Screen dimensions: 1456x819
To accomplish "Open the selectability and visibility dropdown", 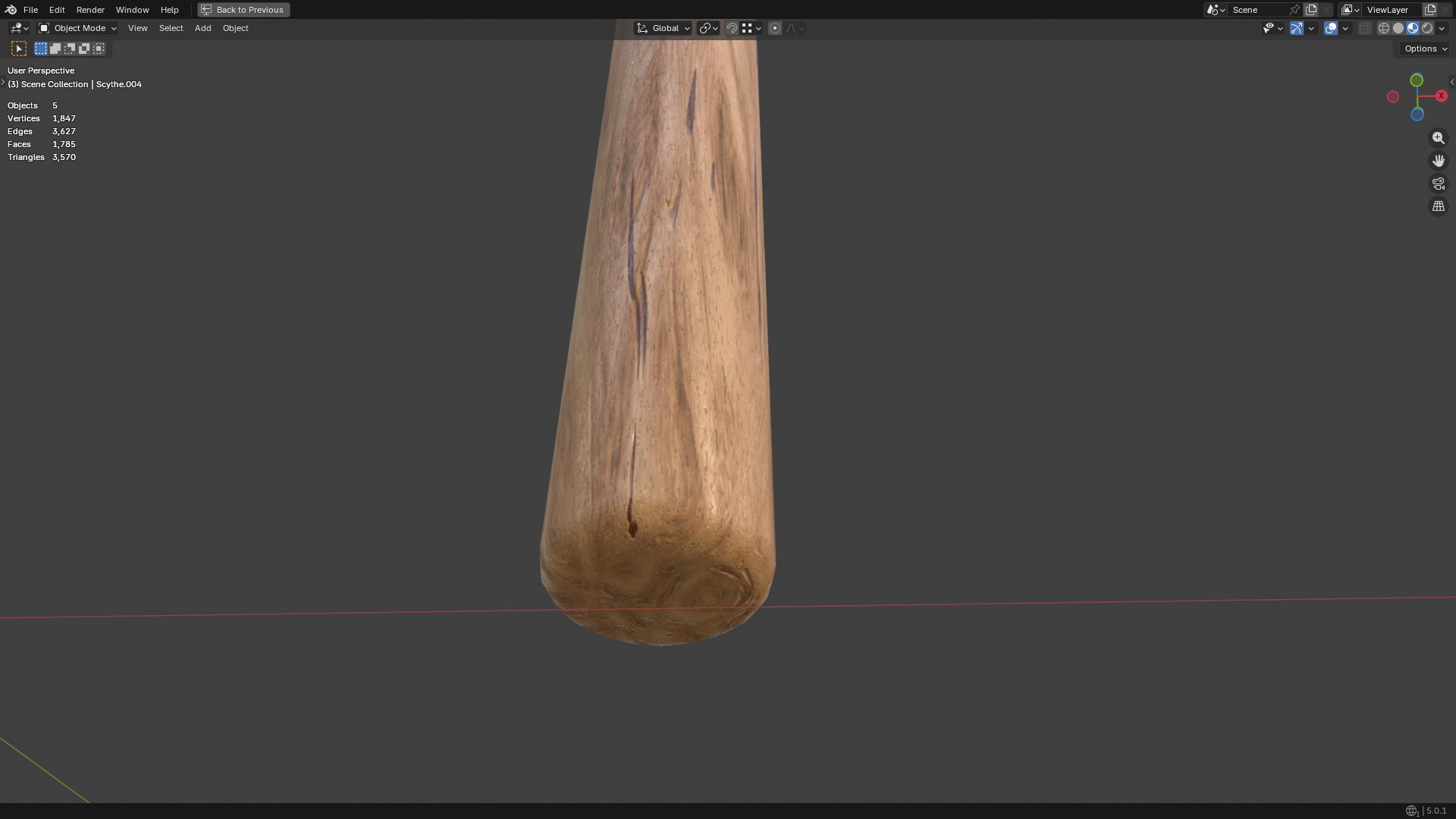I will (x=1272, y=28).
